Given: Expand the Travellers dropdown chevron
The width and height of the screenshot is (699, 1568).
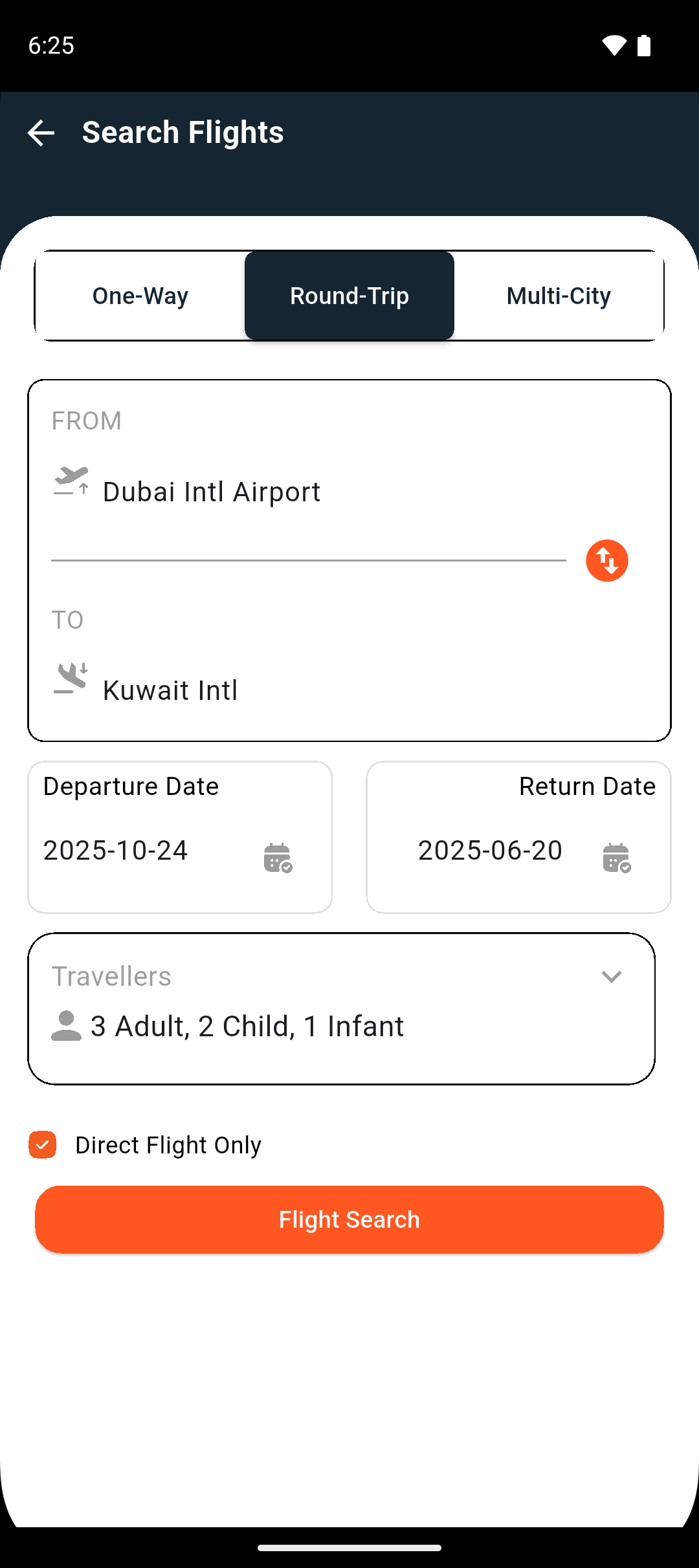Looking at the screenshot, I should click(611, 977).
